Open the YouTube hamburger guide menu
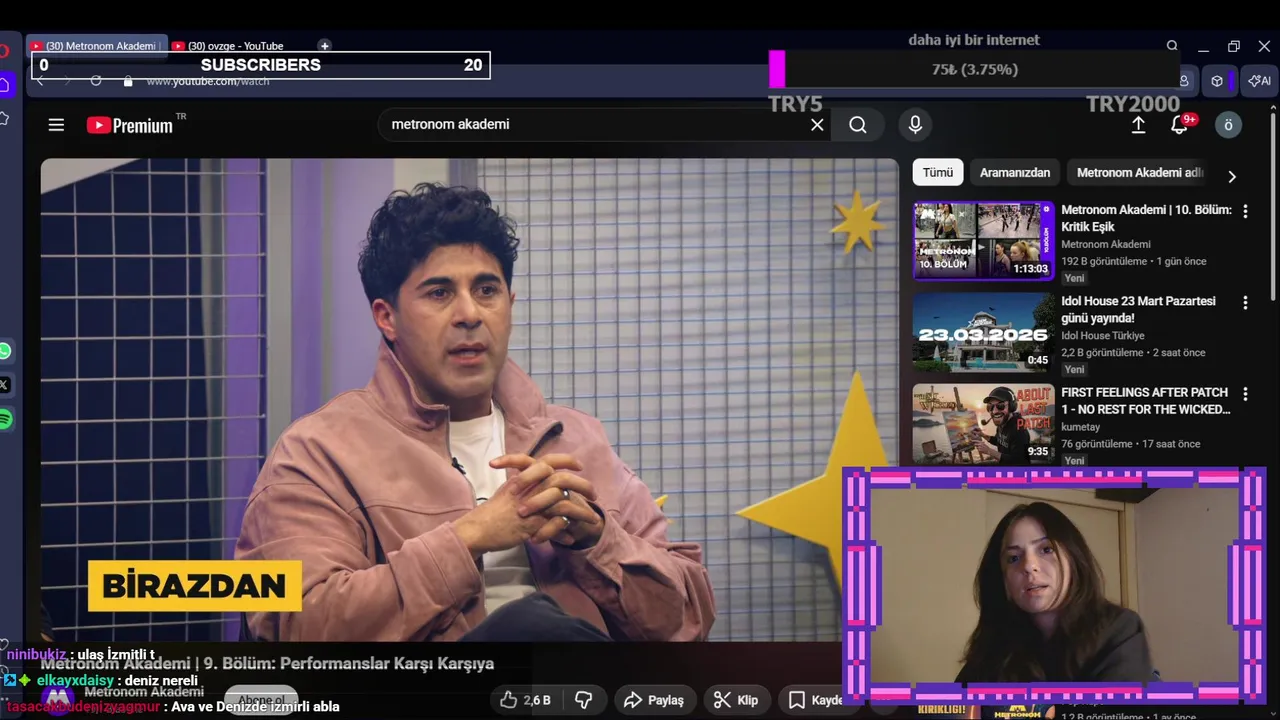 click(x=56, y=125)
